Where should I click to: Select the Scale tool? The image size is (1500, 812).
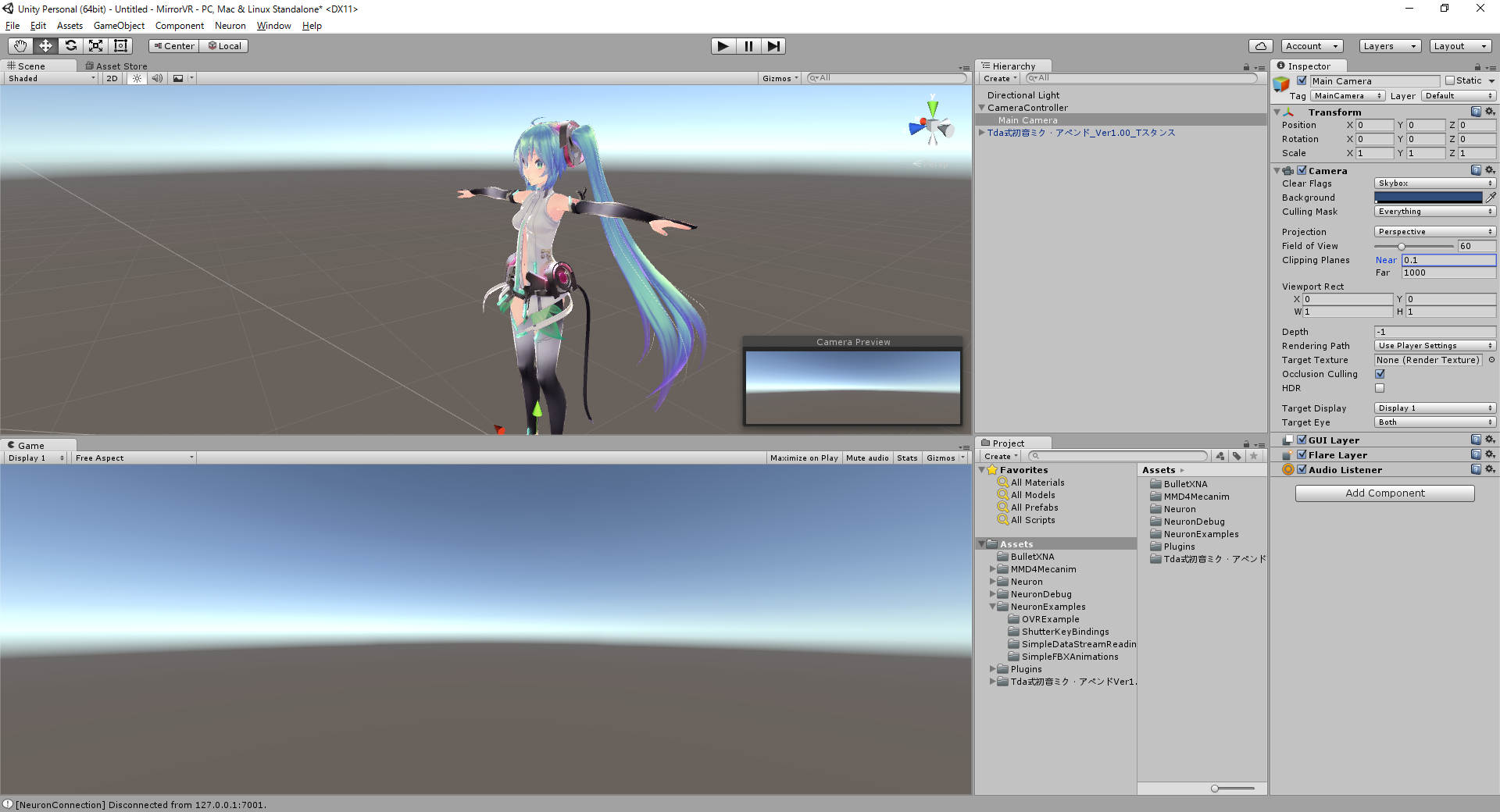point(95,45)
